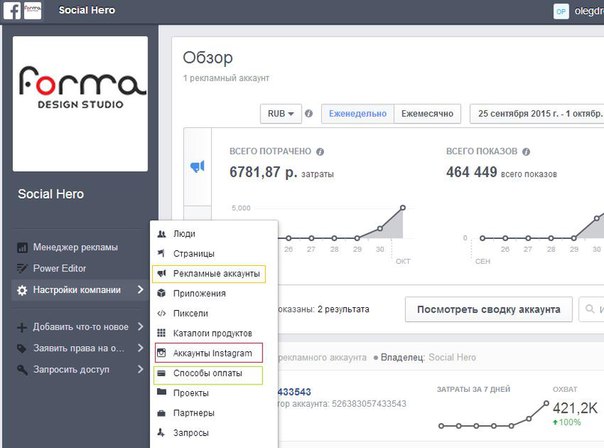Click Посмотреть сводку аккаунта button
Viewport: 604px width, 448px height.
(488, 309)
